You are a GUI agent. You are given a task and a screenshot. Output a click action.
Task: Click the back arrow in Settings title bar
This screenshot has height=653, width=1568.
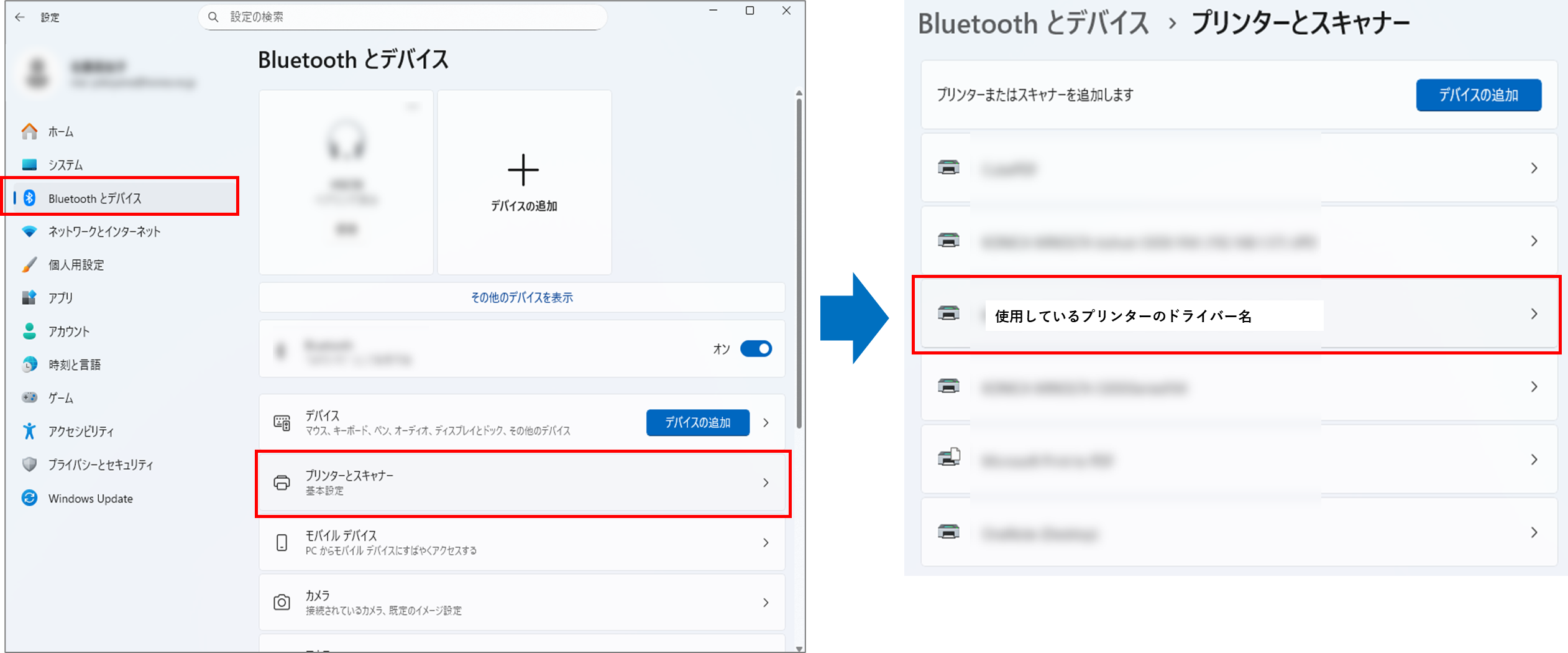(20, 17)
